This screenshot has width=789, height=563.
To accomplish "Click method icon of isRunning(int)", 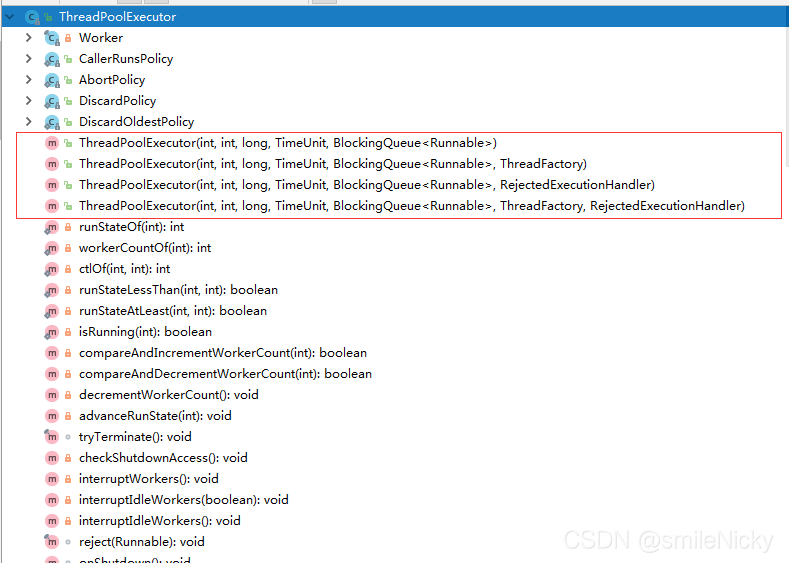I will (52, 332).
